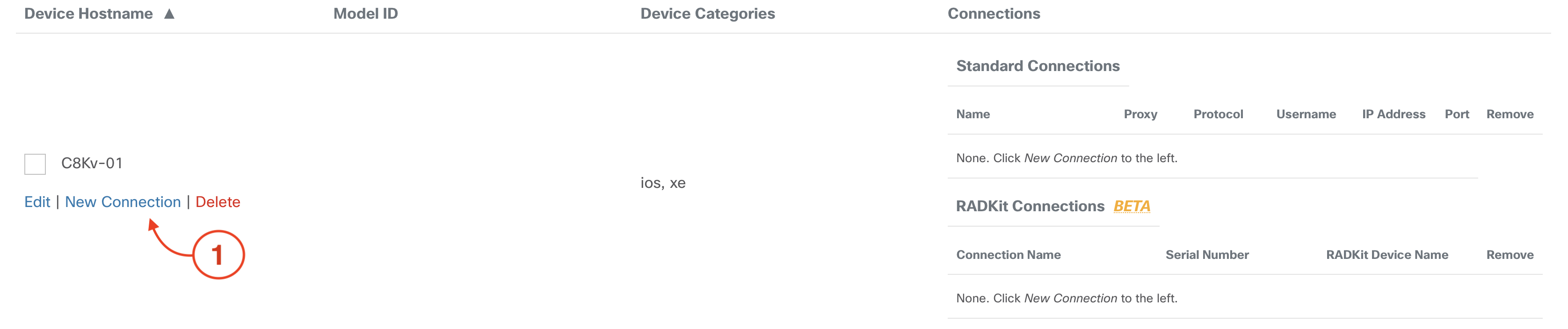Click the Edit link for C8Kv-01
This screenshot has height=329, width=1568.
coord(37,202)
